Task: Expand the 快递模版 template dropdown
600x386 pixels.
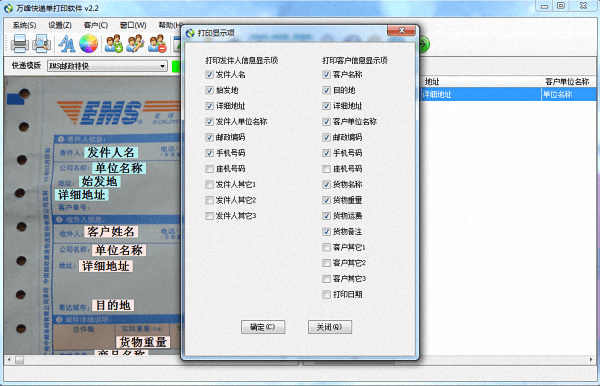Action: point(162,66)
